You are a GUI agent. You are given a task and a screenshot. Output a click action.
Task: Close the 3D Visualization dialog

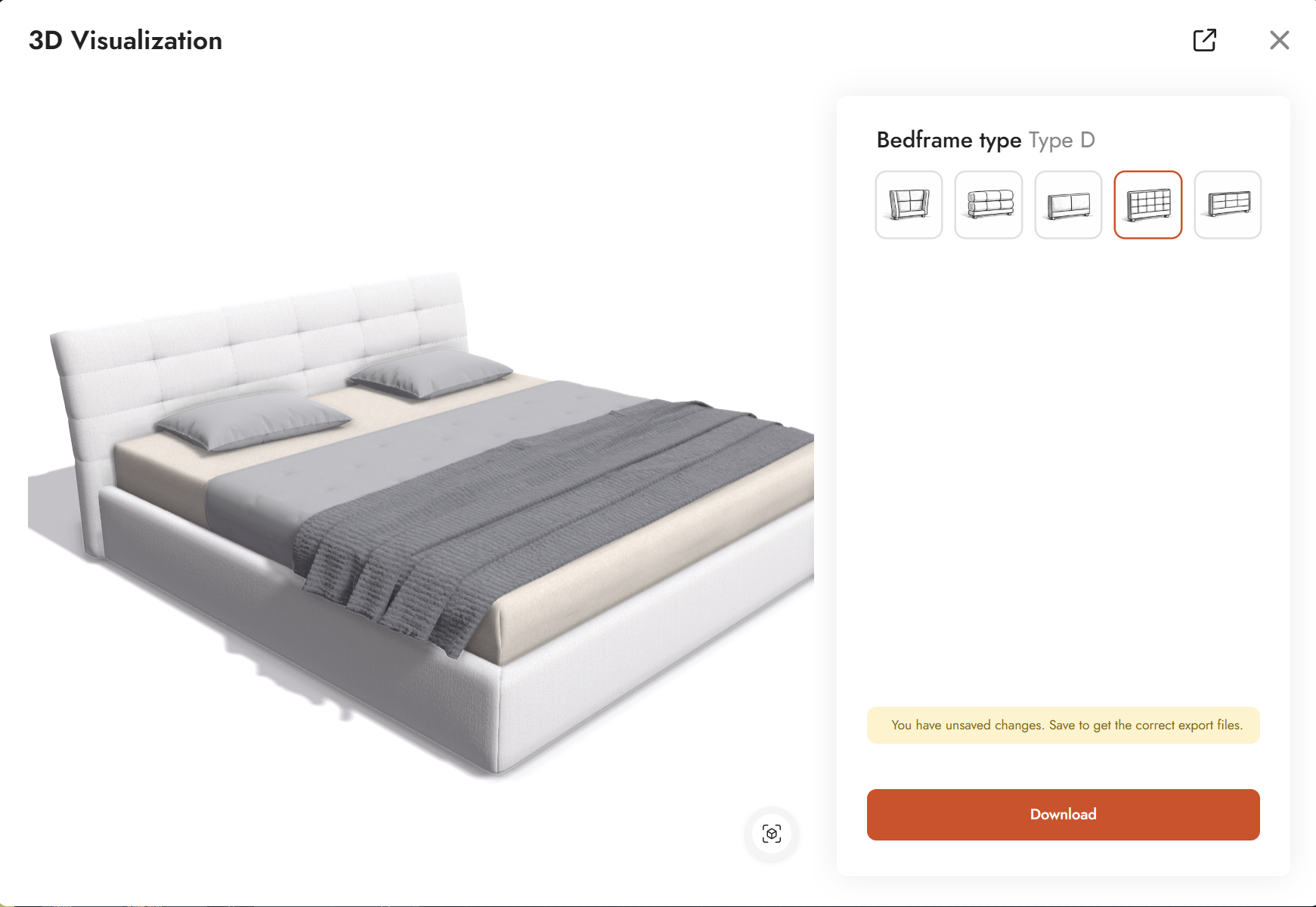(x=1279, y=40)
